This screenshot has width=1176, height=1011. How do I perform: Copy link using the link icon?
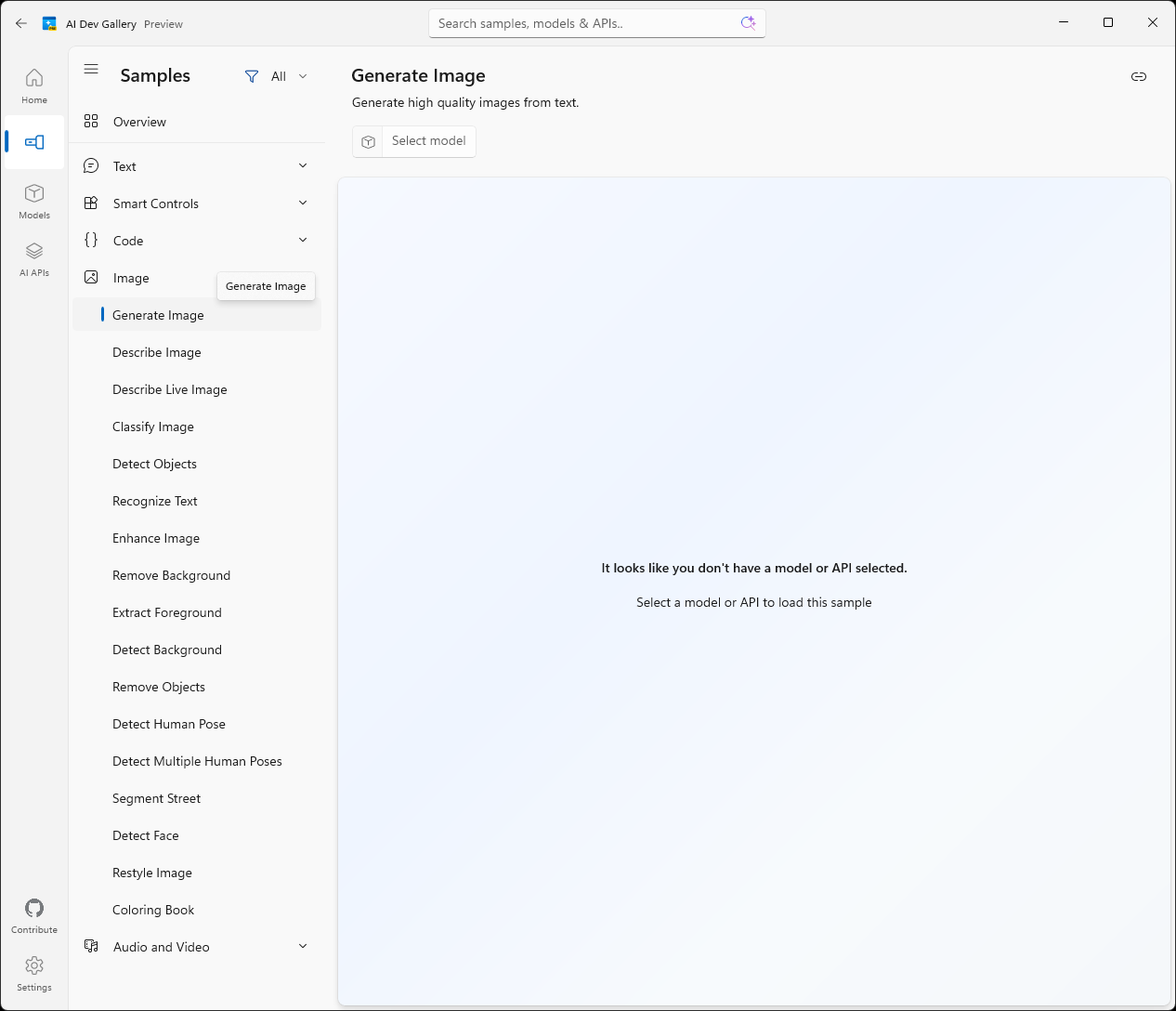coord(1139,76)
